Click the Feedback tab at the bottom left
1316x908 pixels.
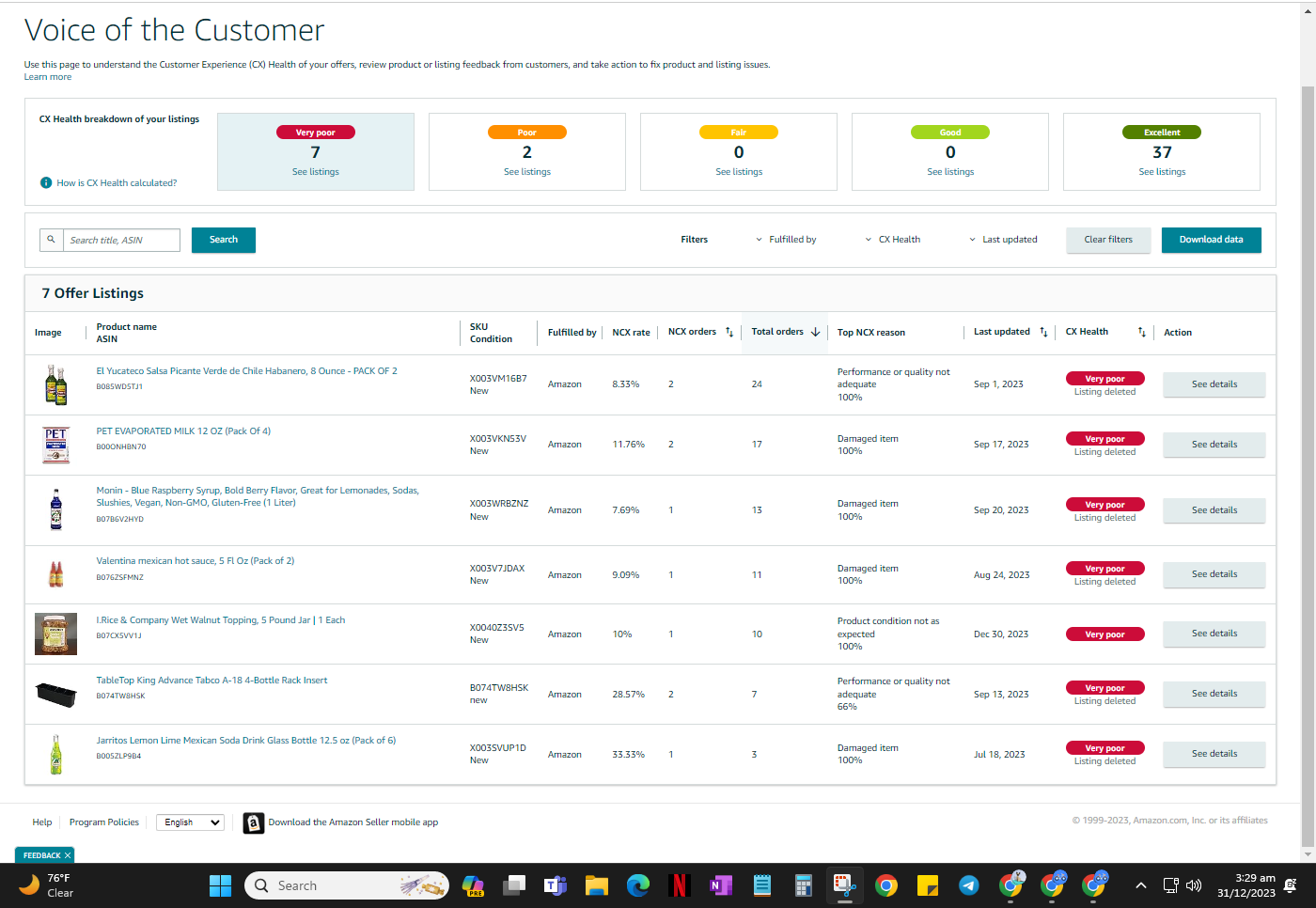coord(42,855)
